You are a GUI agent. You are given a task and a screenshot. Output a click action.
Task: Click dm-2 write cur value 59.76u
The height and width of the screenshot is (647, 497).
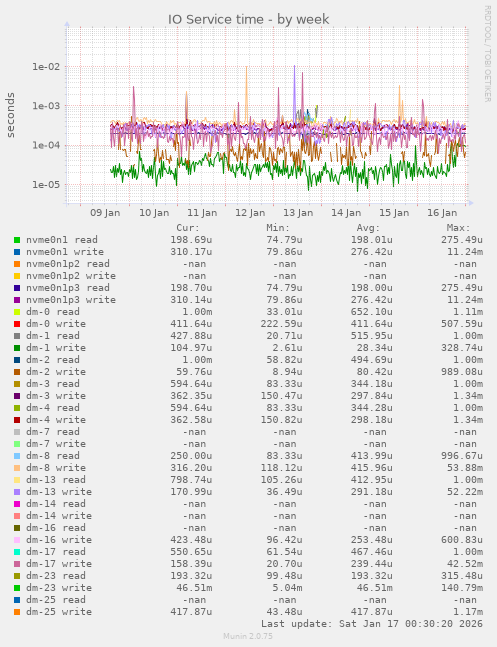point(194,372)
